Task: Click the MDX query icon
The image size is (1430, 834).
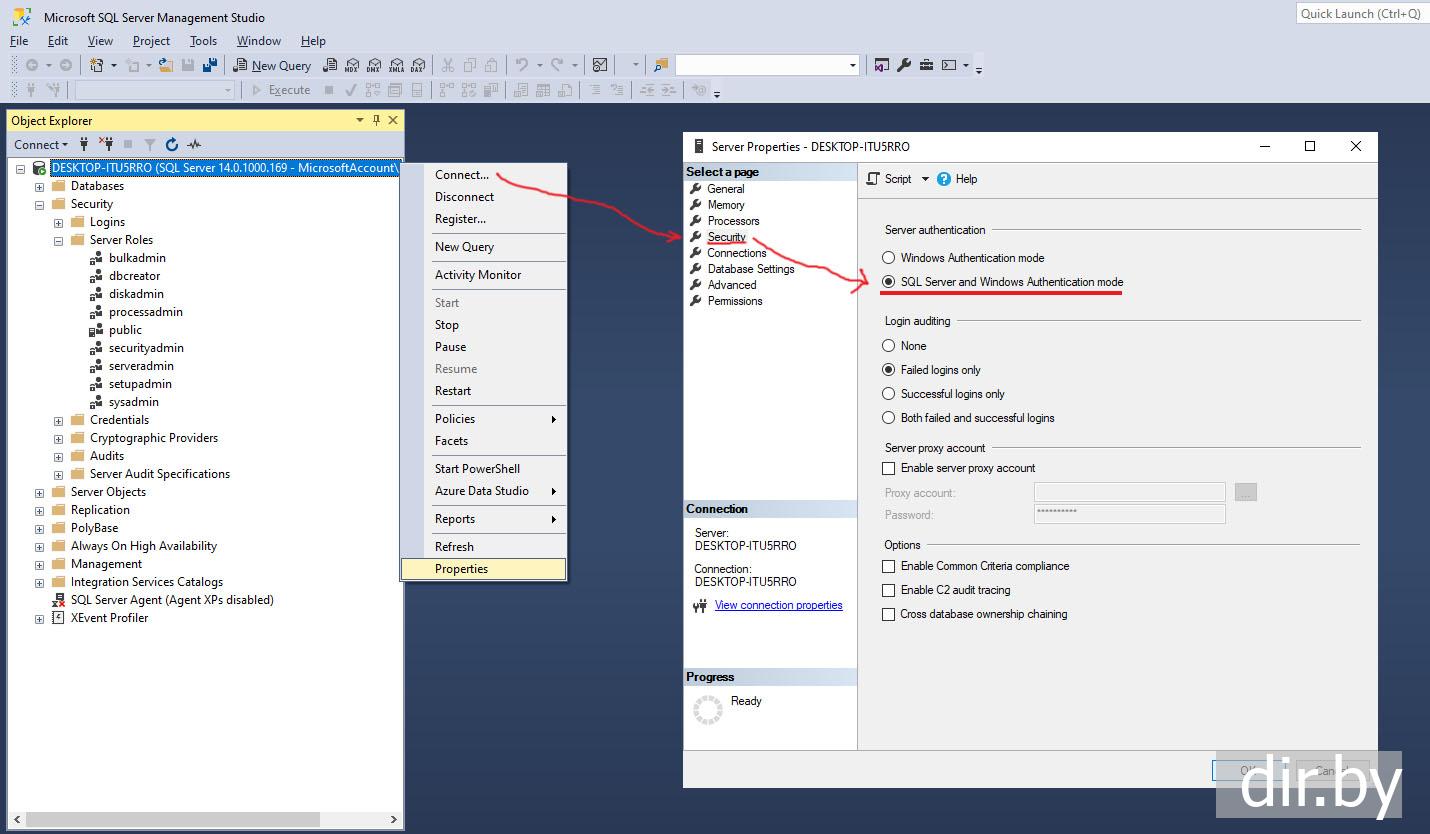Action: tap(352, 65)
